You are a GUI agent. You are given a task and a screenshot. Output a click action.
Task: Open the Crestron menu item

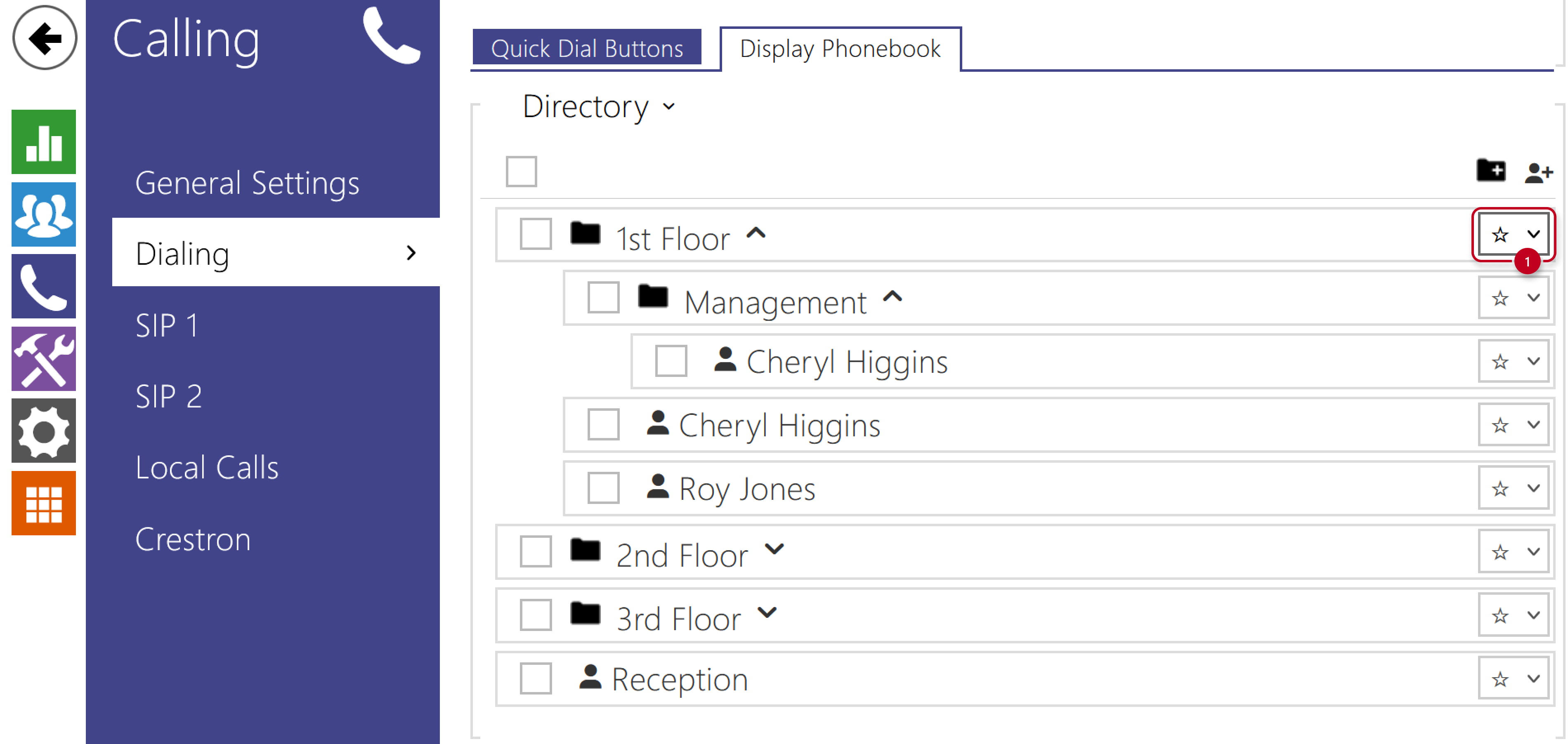[193, 539]
